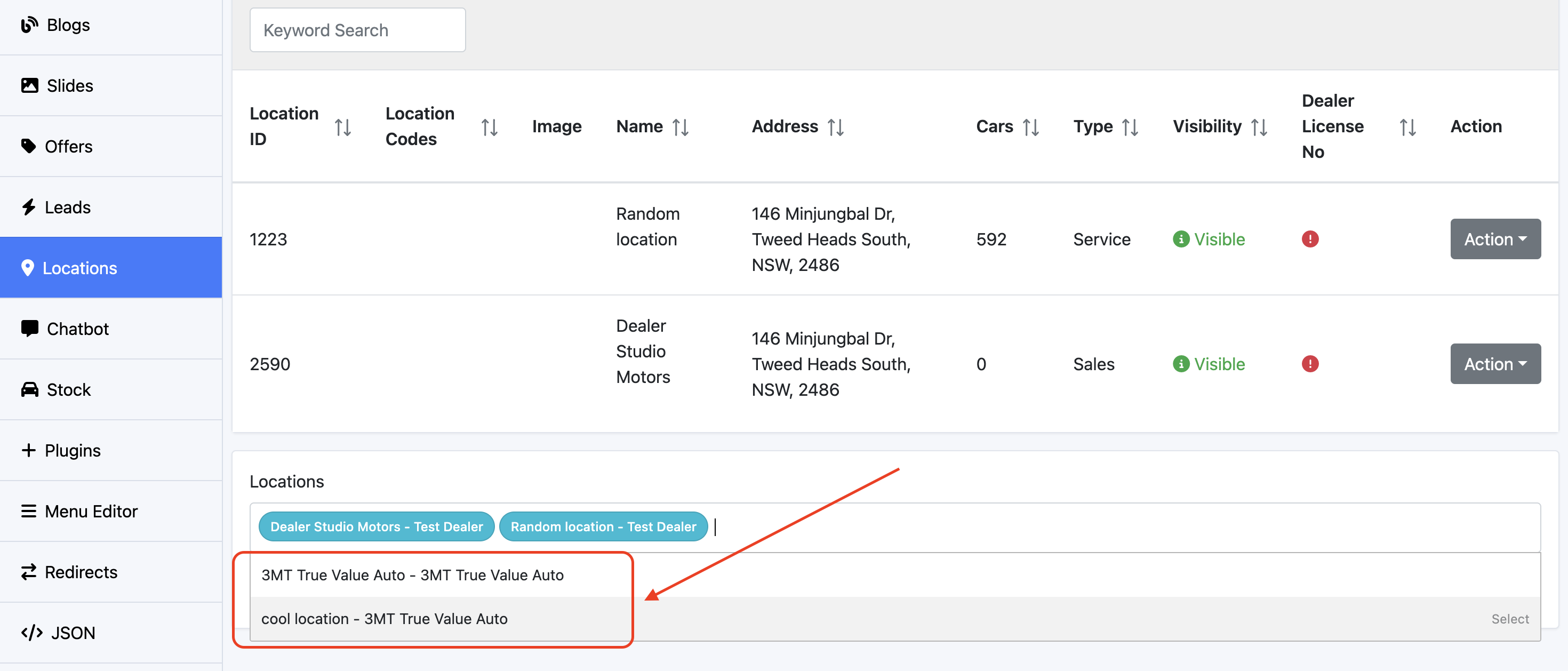Click the Slides image icon
This screenshot has height=671, width=1568.
[29, 85]
